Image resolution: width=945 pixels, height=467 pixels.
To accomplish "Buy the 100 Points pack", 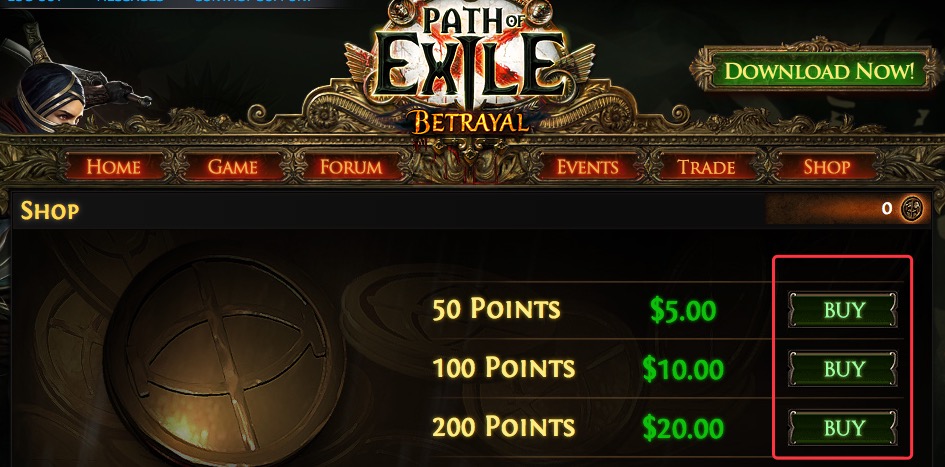I will click(x=843, y=369).
